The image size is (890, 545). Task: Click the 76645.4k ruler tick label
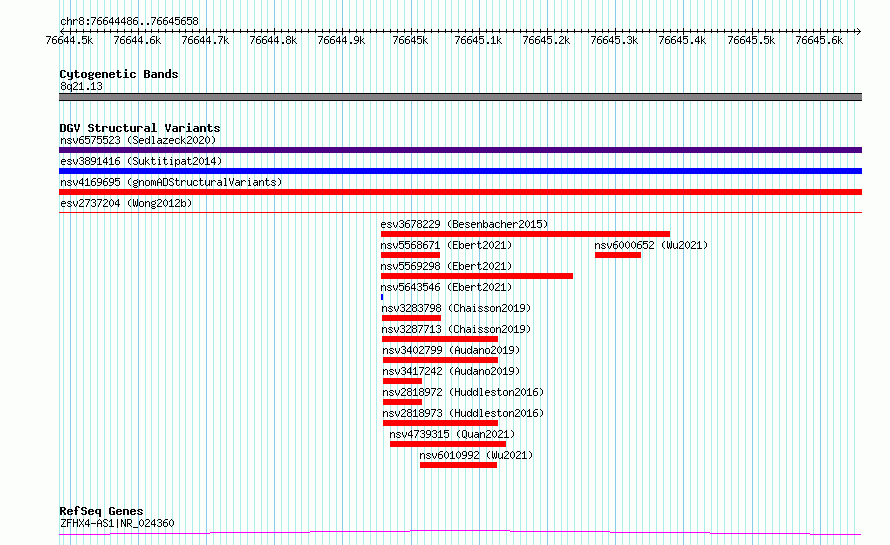coord(683,40)
